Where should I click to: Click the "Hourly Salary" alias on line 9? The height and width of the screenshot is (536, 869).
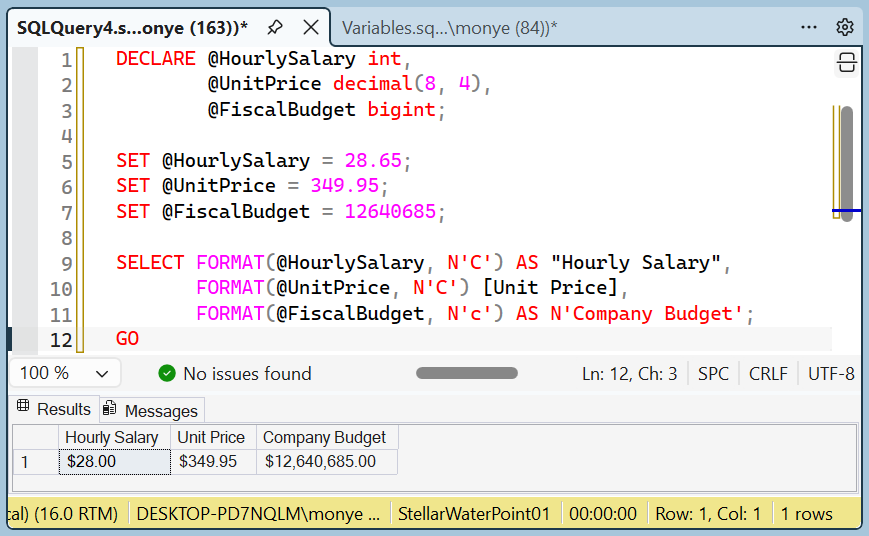(636, 262)
